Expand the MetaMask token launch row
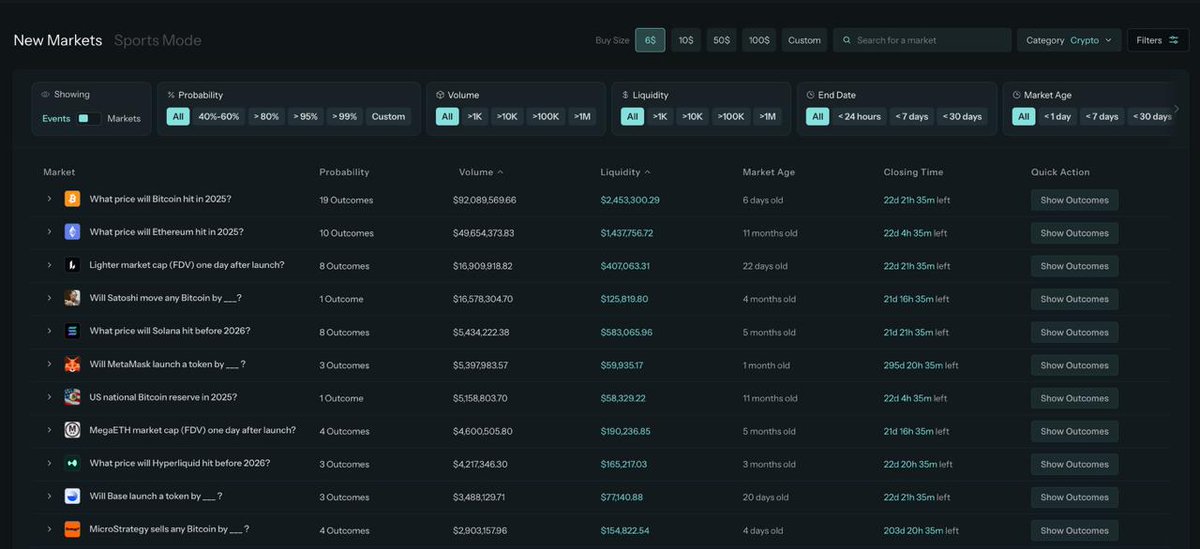 click(x=49, y=364)
